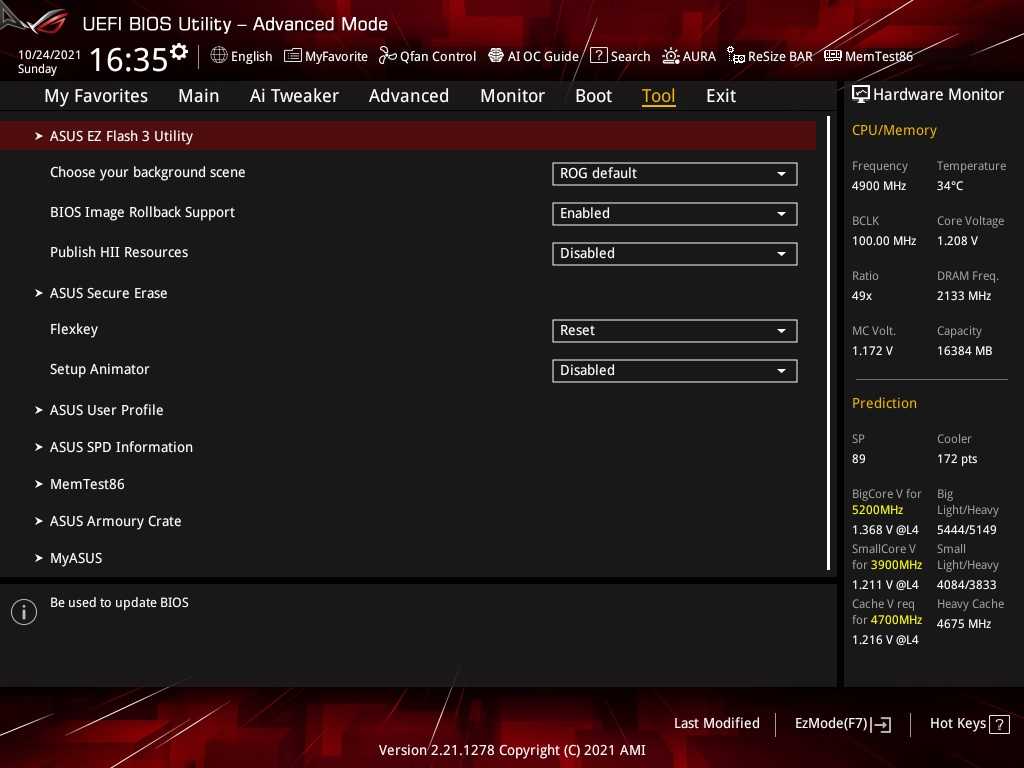1024x768 pixels.
Task: Launch Qfan Control fan icon
Action: coord(388,56)
